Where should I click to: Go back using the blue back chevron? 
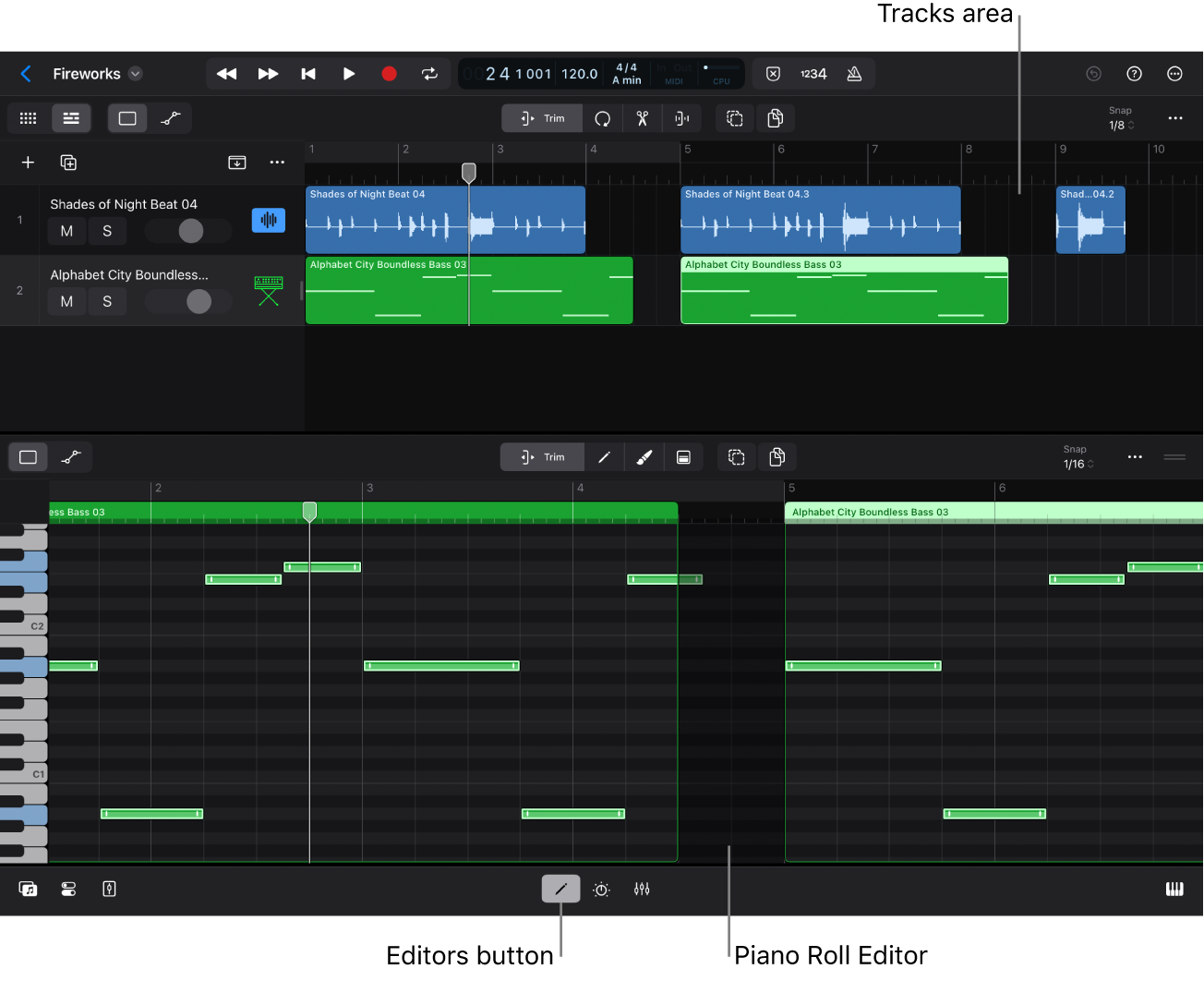point(26,74)
